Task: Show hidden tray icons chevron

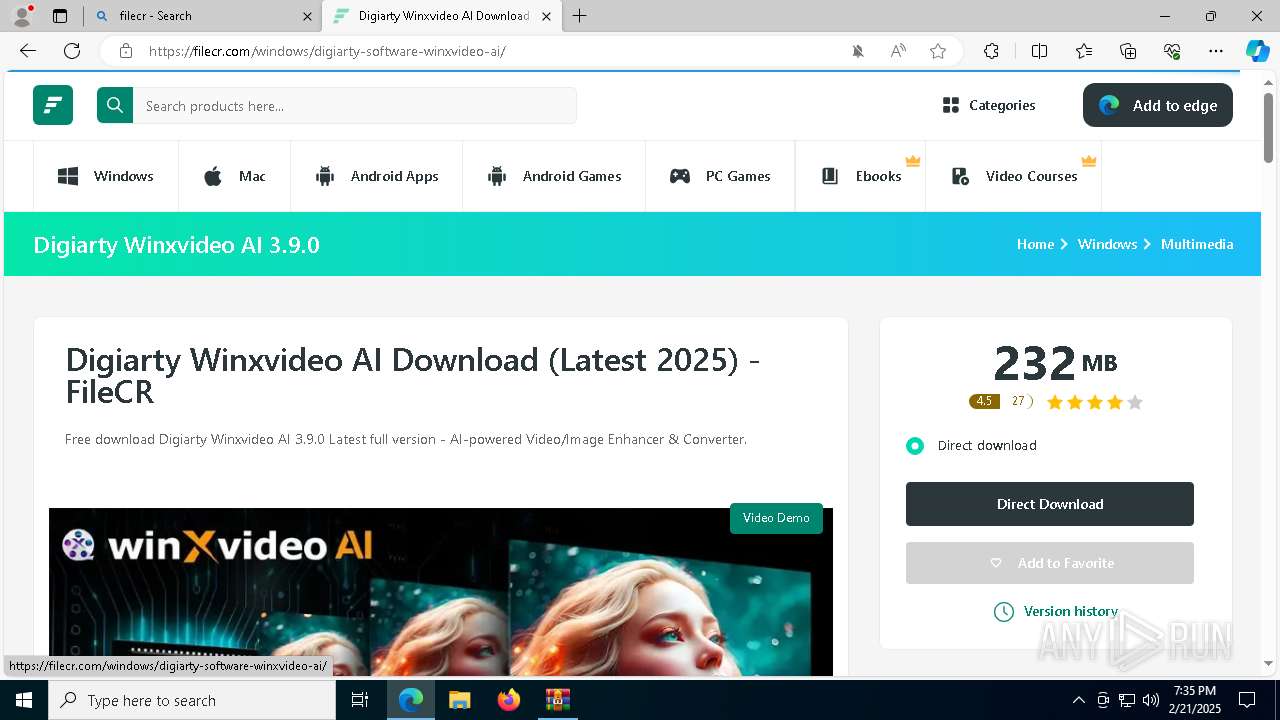Action: (1078, 700)
